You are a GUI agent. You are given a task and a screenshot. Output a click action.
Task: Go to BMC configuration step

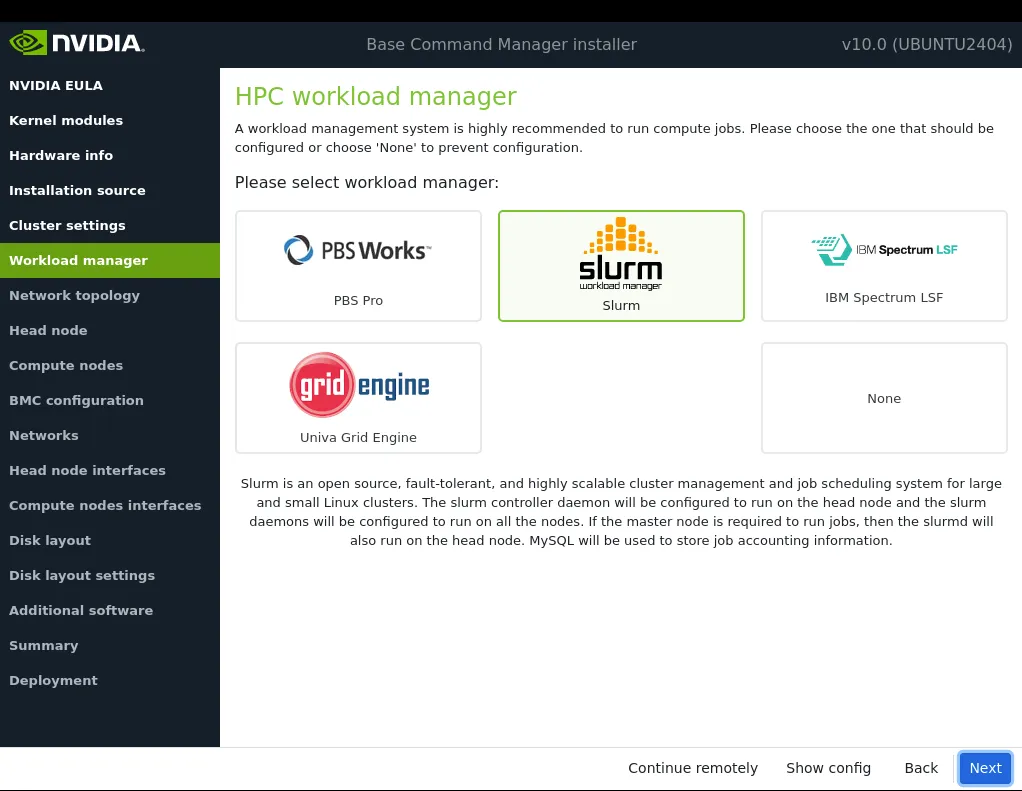(110, 401)
